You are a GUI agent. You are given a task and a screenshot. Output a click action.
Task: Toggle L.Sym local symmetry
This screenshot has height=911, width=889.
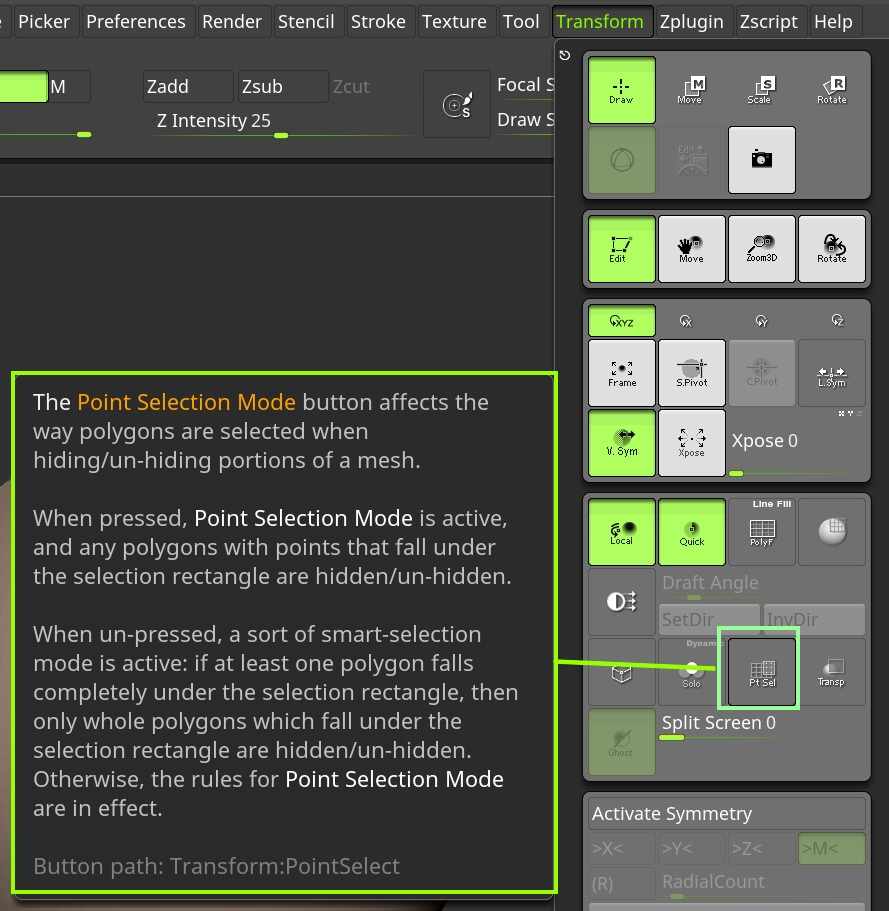point(831,373)
